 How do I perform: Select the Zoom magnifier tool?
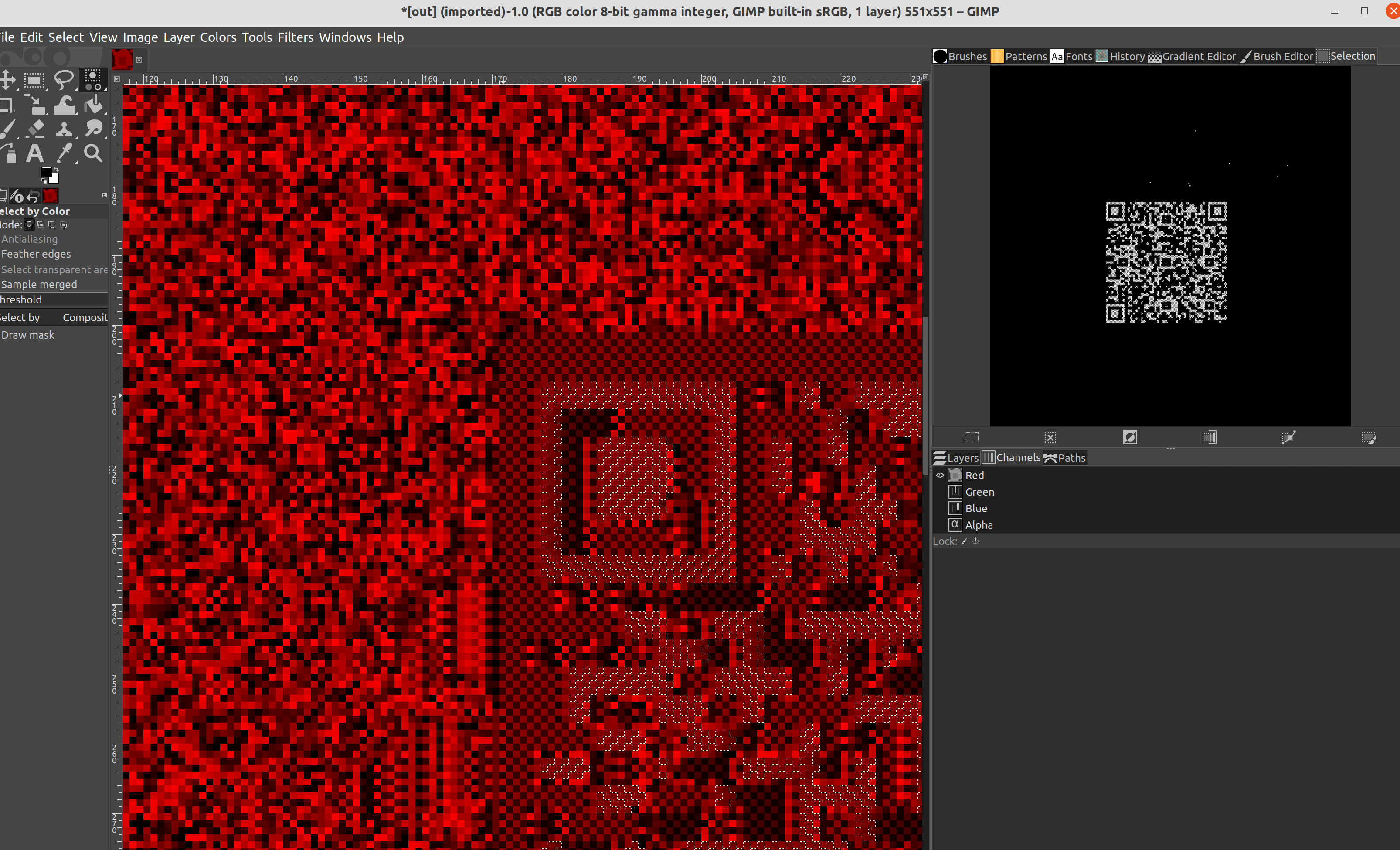[x=93, y=153]
